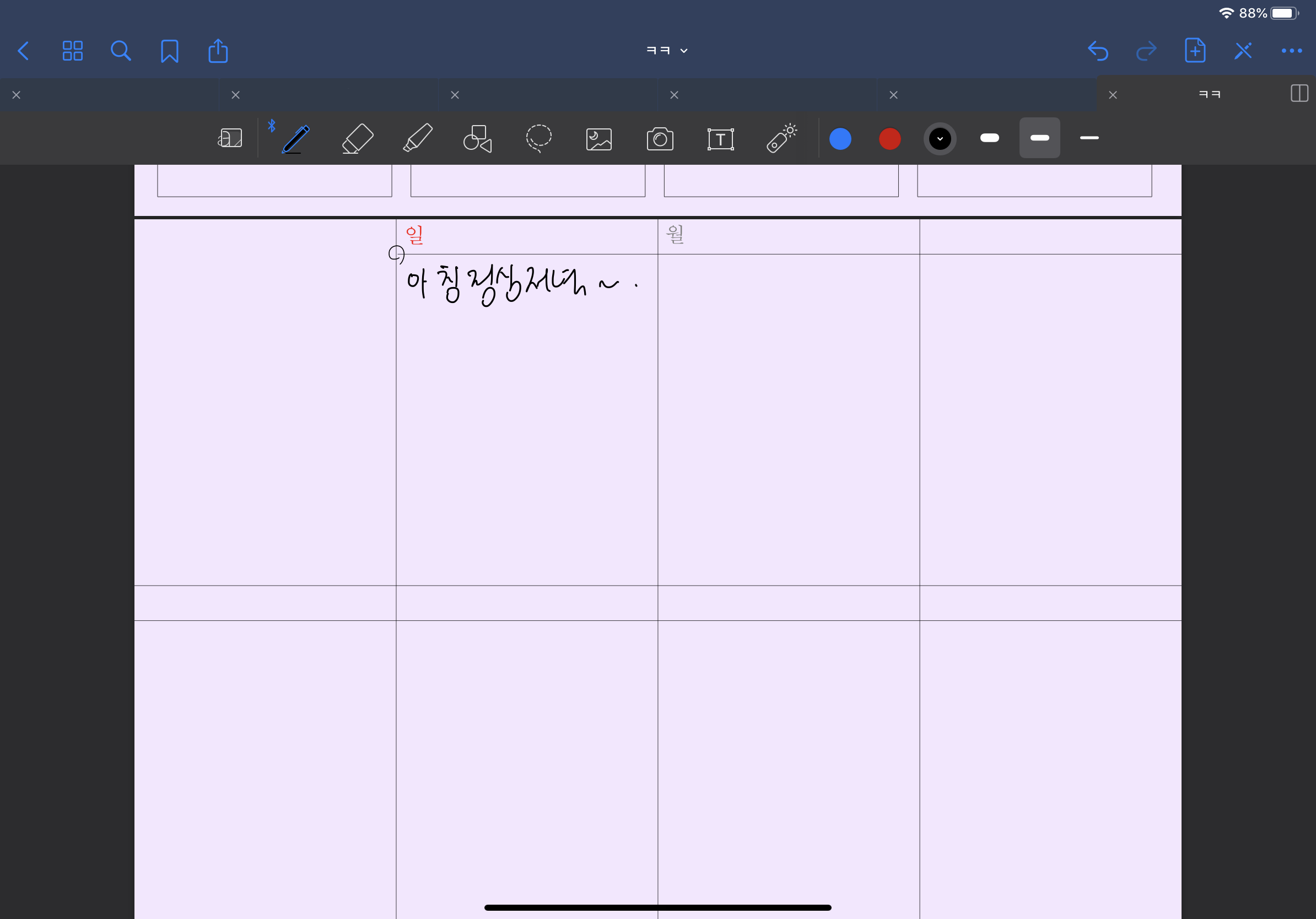Open the three-dot more options menu
1316x919 pixels.
pyautogui.click(x=1291, y=51)
